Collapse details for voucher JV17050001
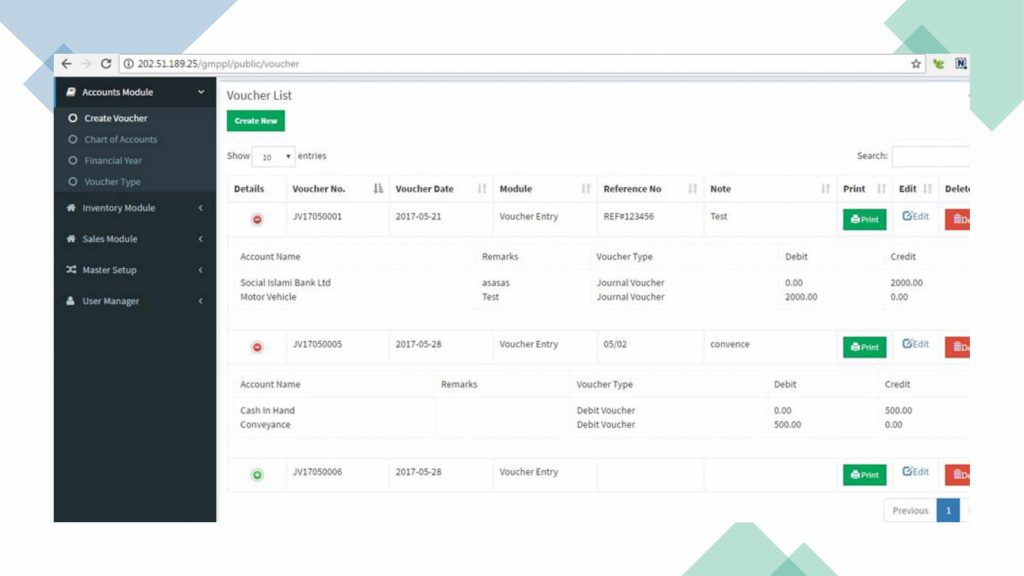The image size is (1024, 576). click(x=257, y=219)
